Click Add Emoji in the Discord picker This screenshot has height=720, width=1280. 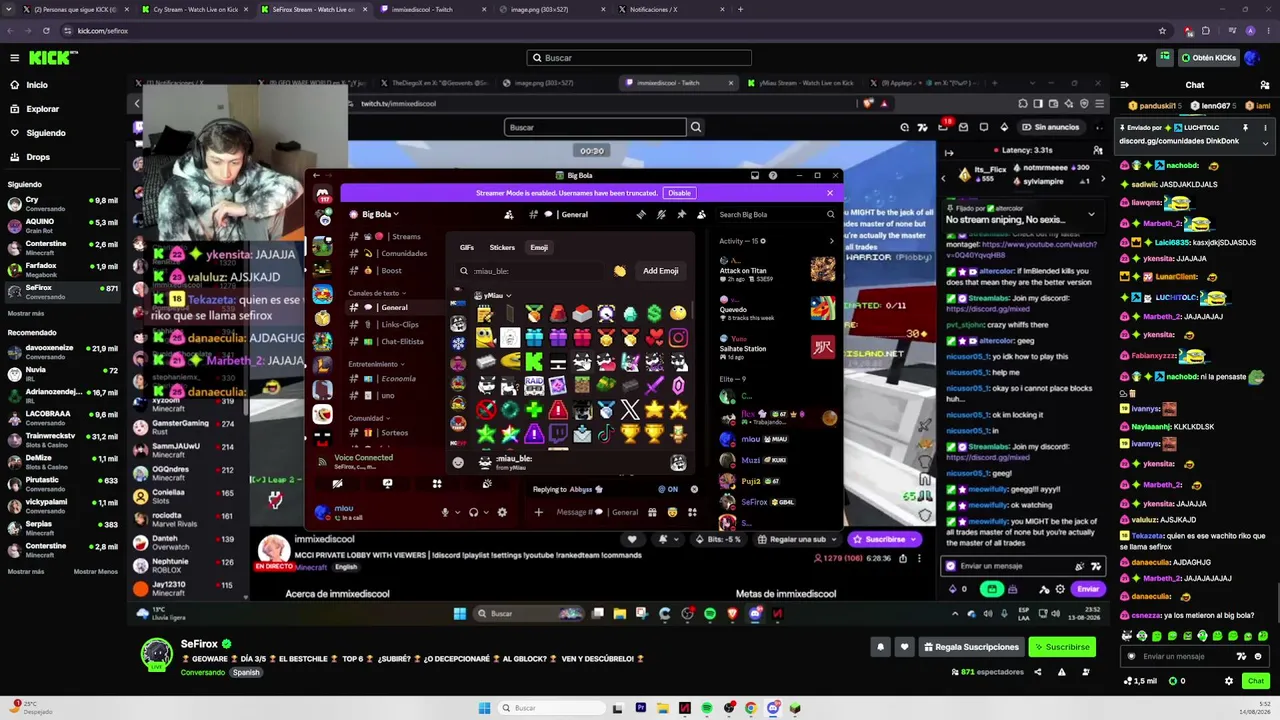[660, 271]
